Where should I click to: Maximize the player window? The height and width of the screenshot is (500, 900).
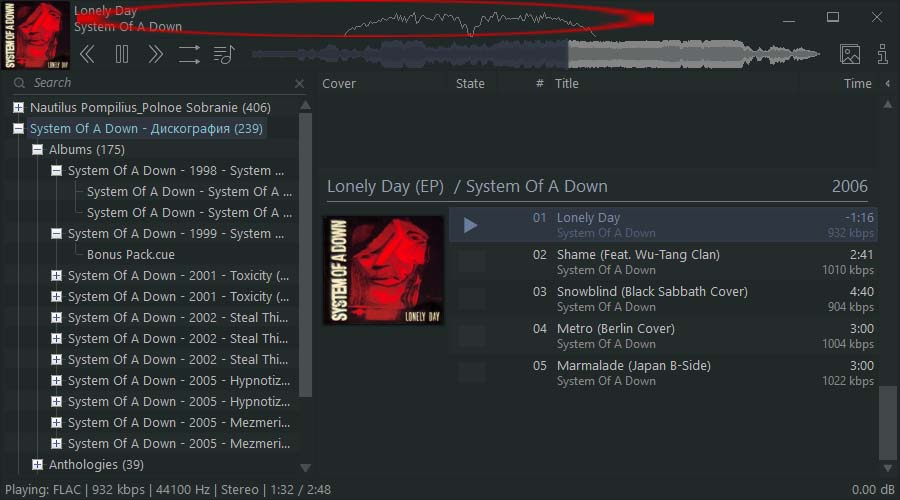(x=833, y=17)
